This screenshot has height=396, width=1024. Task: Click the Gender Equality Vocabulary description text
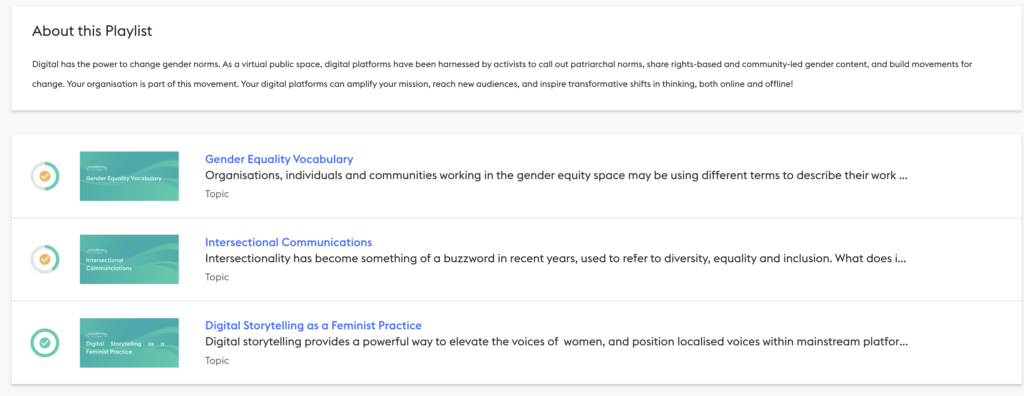(x=556, y=176)
